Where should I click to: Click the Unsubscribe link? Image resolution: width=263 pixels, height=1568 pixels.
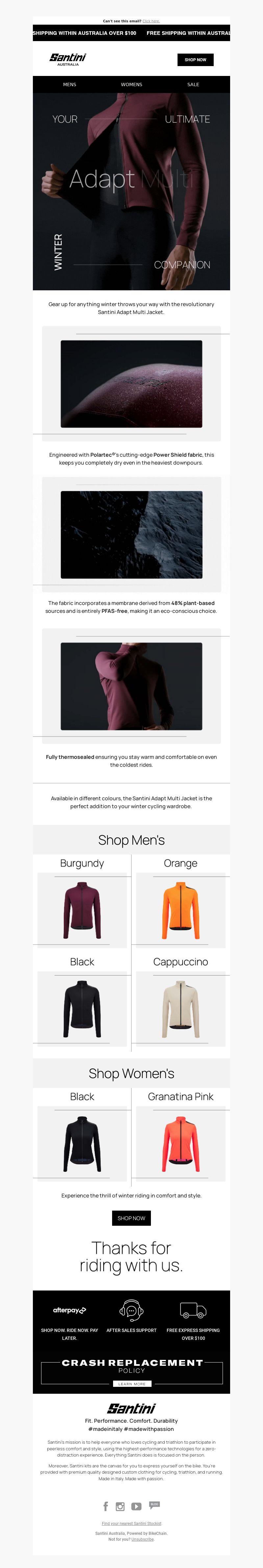[x=142, y=1539]
